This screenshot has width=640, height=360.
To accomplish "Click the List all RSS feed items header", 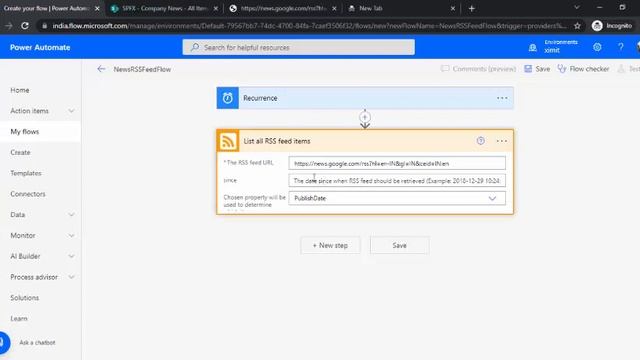I will [x=365, y=141].
